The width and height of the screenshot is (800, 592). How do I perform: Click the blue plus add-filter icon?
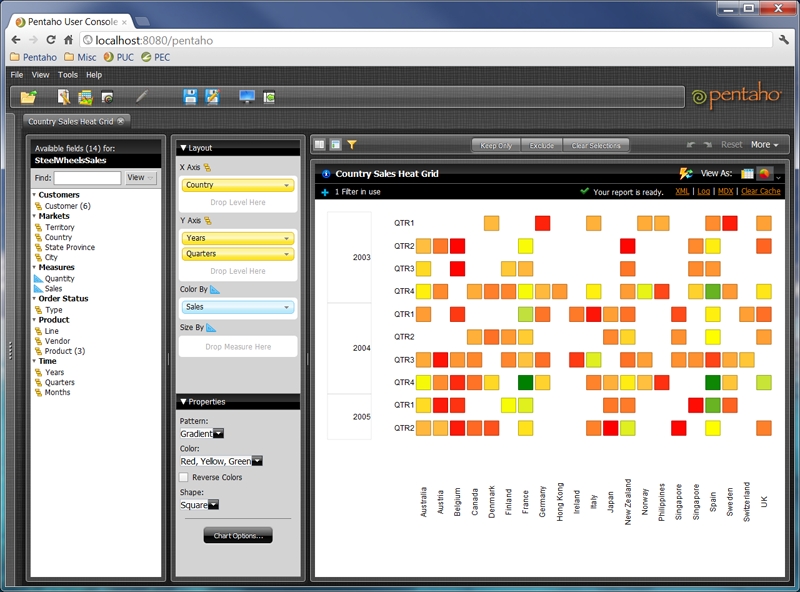(x=325, y=192)
